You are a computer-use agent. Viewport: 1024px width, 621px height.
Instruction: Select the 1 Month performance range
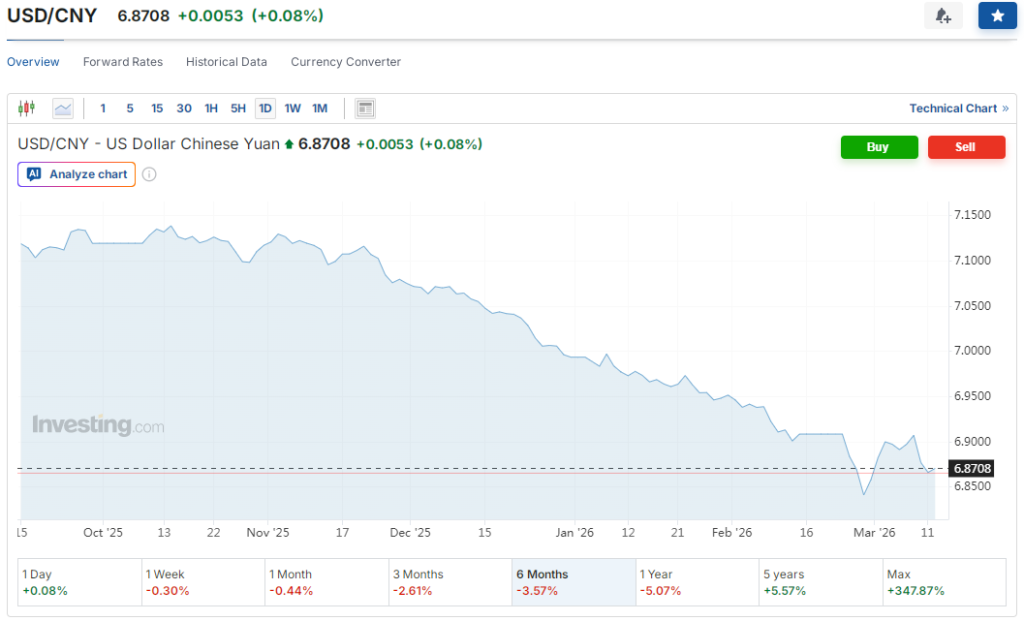pyautogui.click(x=327, y=582)
